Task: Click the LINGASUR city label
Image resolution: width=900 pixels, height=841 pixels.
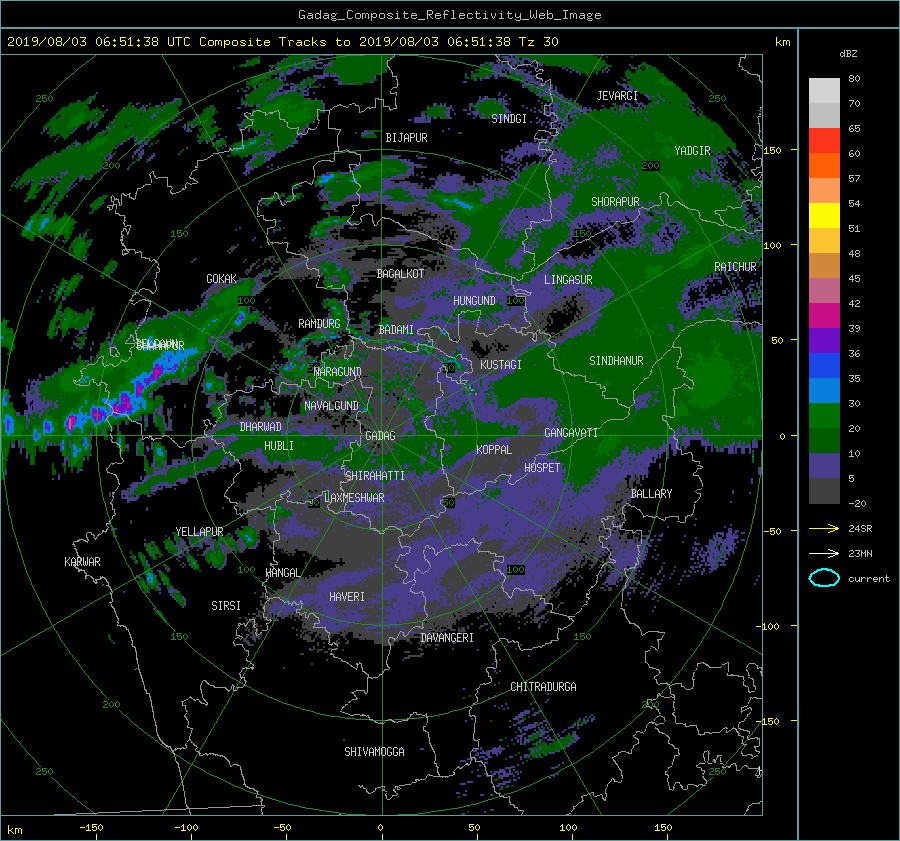Action: 568,280
